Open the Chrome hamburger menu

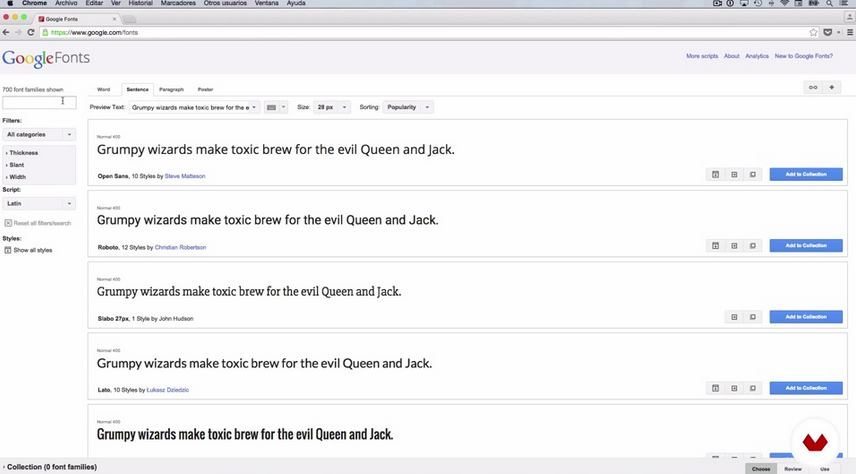click(x=850, y=33)
